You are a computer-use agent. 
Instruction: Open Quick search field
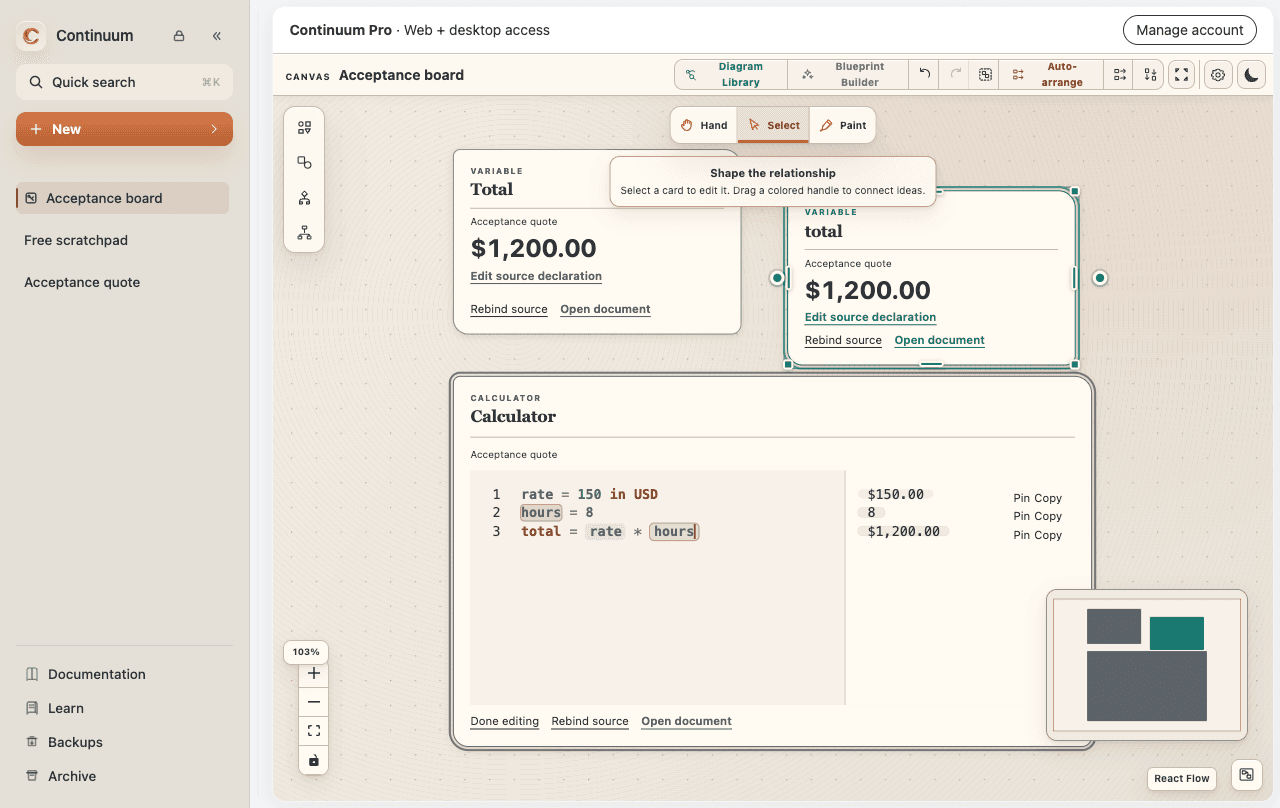click(124, 82)
